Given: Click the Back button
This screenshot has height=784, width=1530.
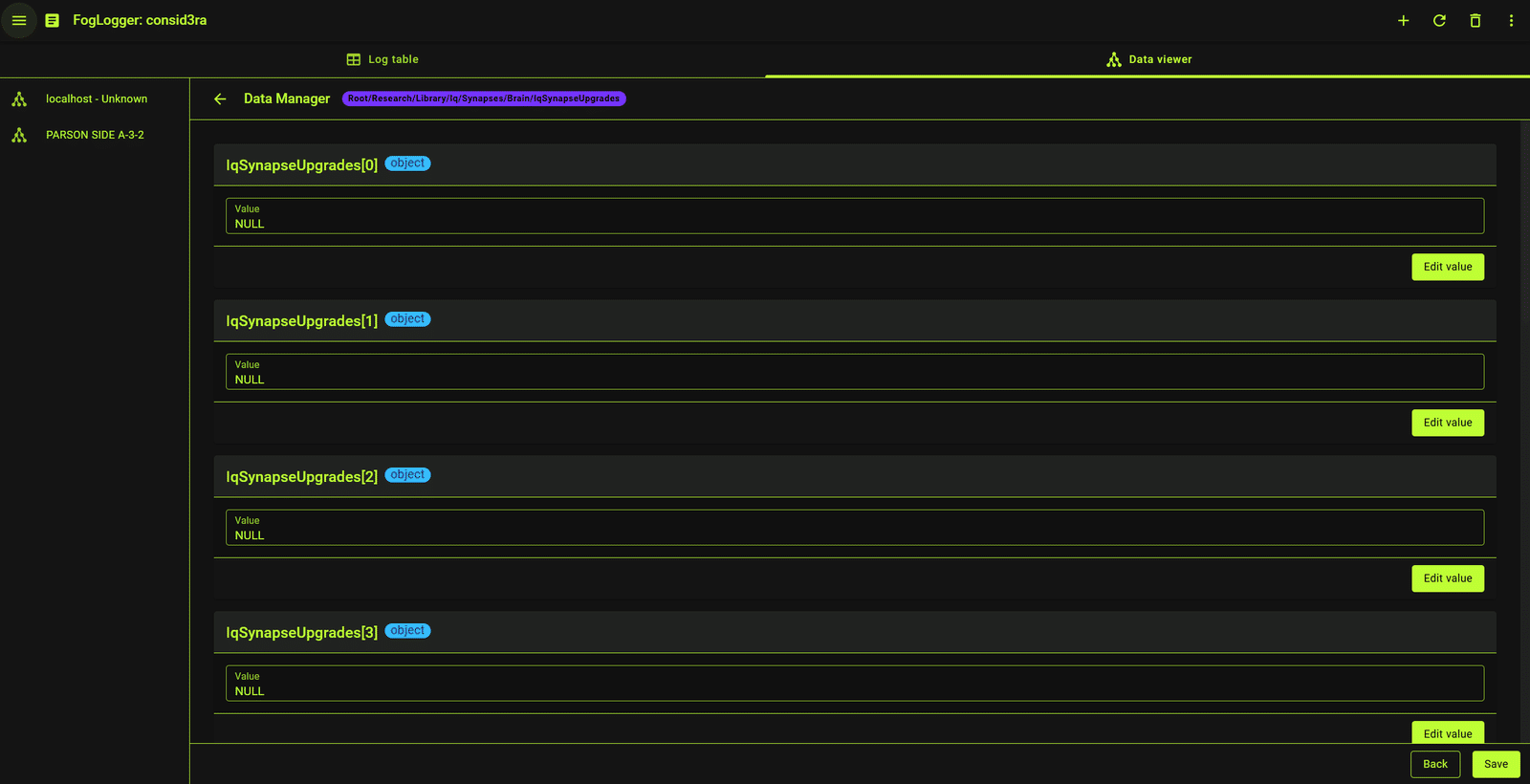Looking at the screenshot, I should click(x=1435, y=764).
